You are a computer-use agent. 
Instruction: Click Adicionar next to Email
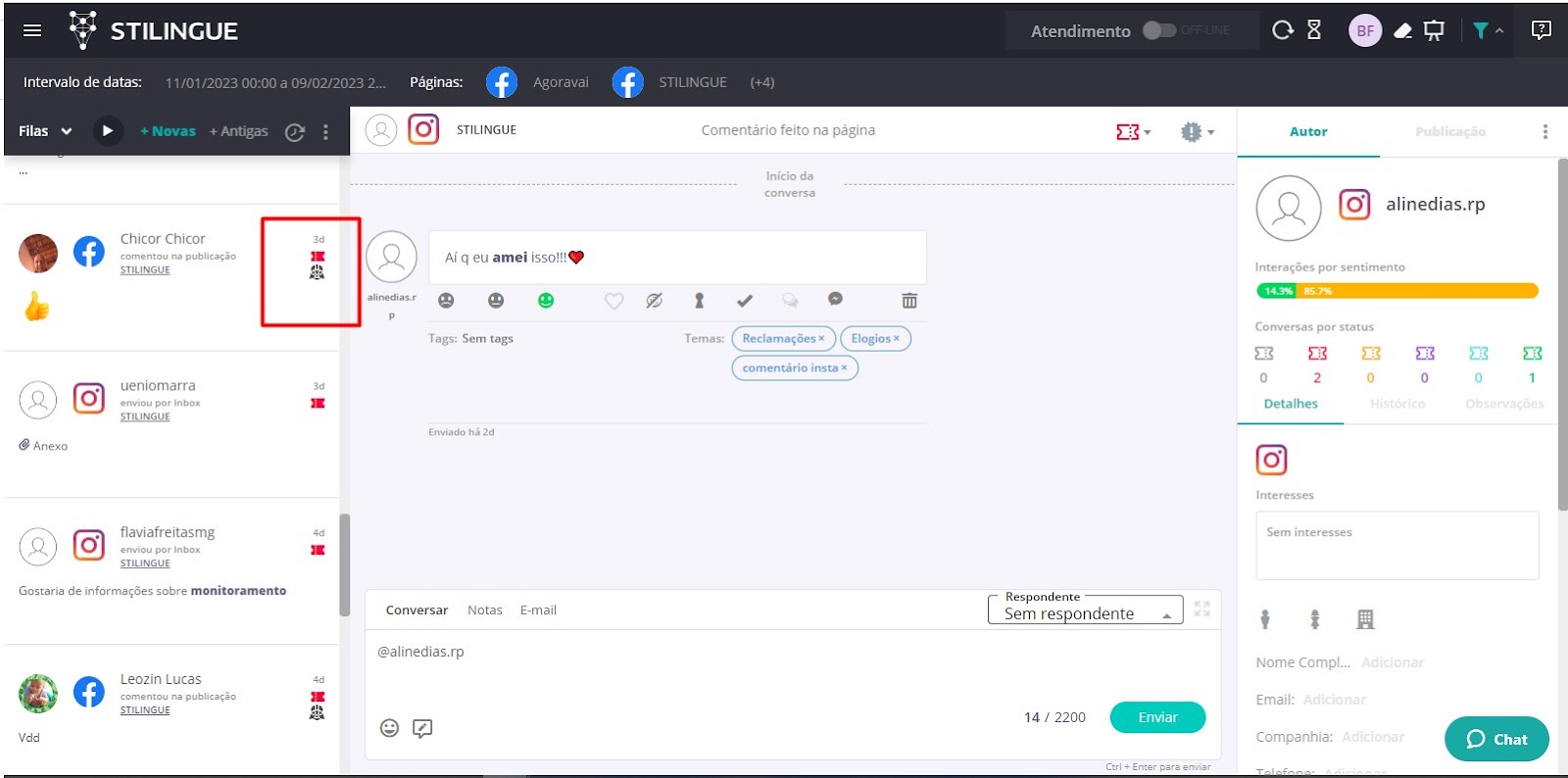click(x=1334, y=700)
